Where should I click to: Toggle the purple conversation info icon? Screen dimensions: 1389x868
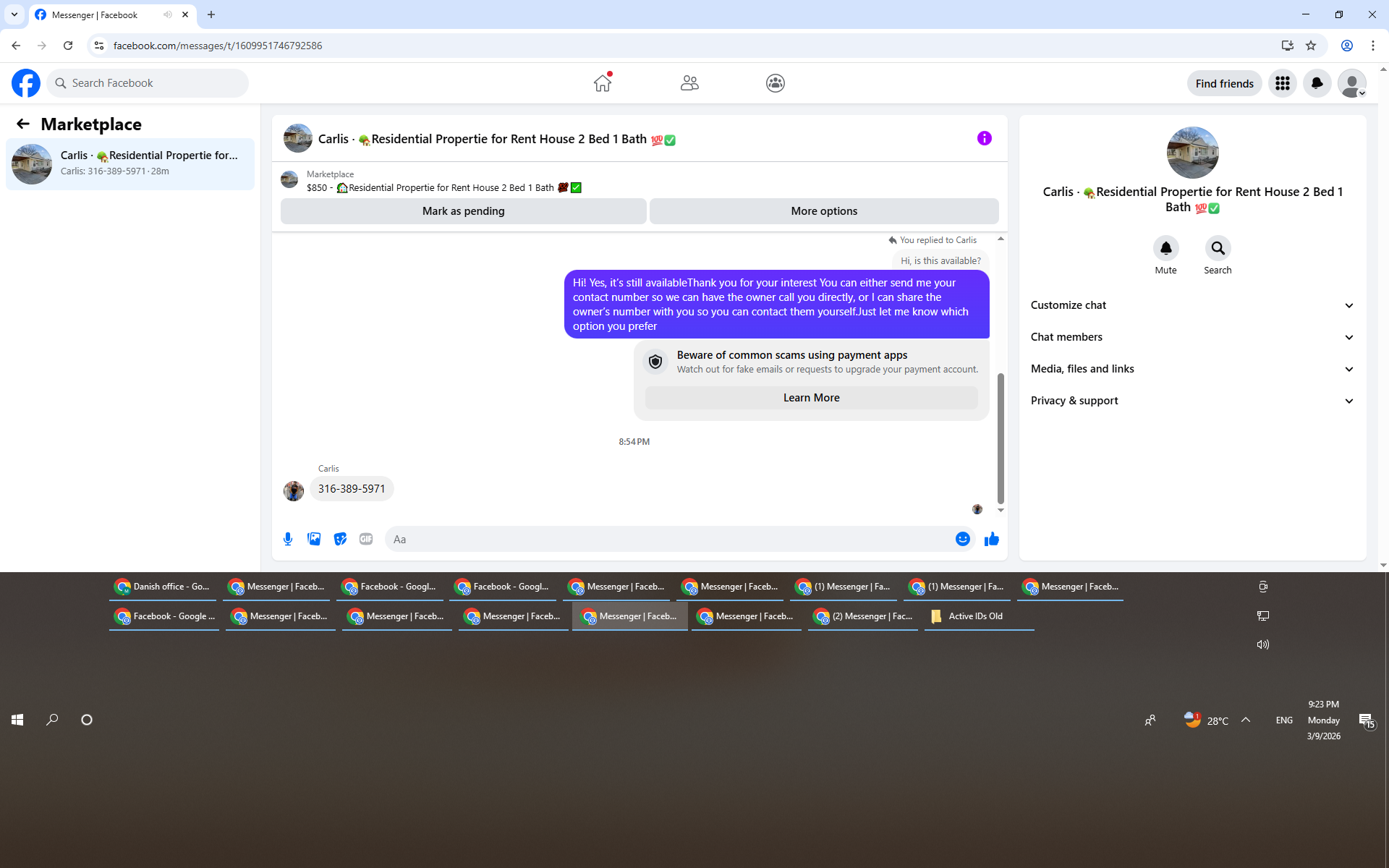984,138
